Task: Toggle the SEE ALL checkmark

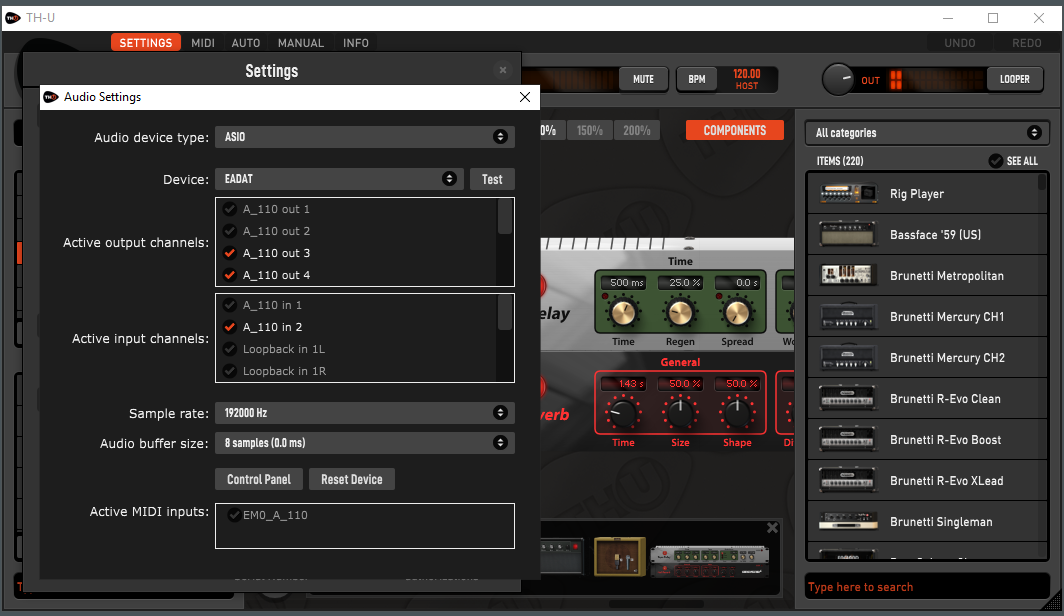Action: (x=995, y=161)
